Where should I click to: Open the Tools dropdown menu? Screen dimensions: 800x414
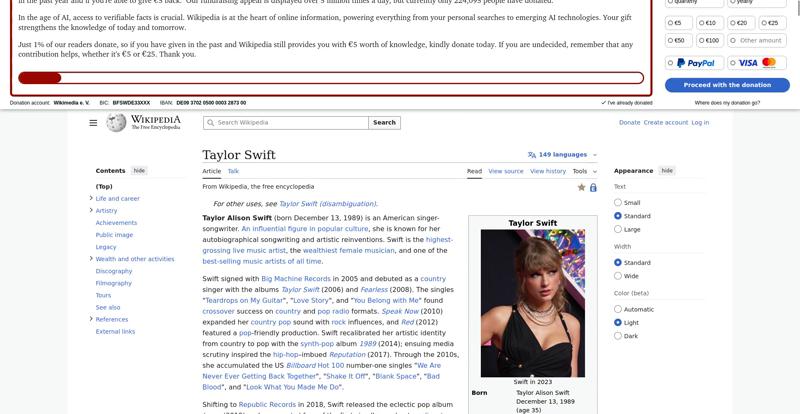point(584,171)
